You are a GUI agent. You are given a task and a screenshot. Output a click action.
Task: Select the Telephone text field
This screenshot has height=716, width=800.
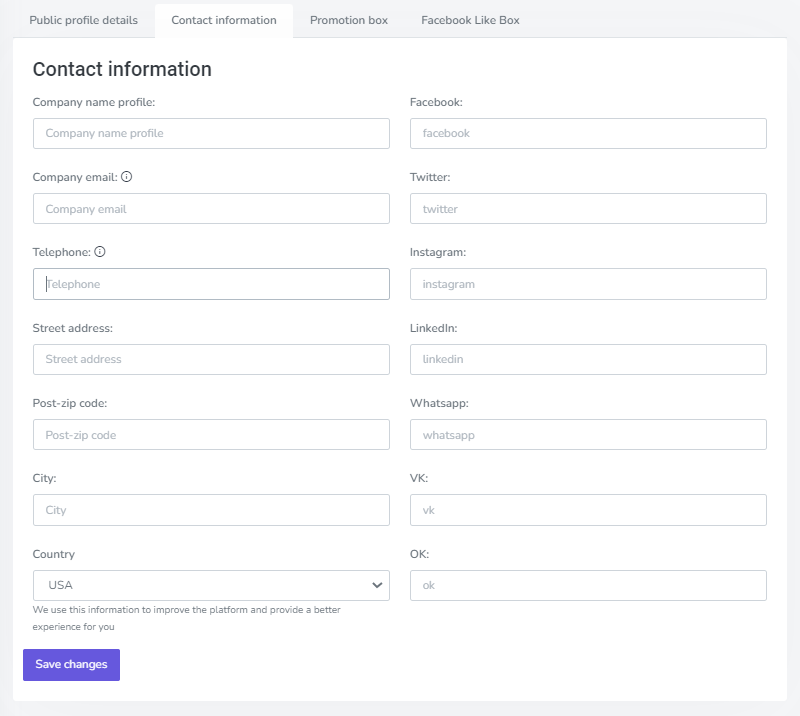[211, 284]
